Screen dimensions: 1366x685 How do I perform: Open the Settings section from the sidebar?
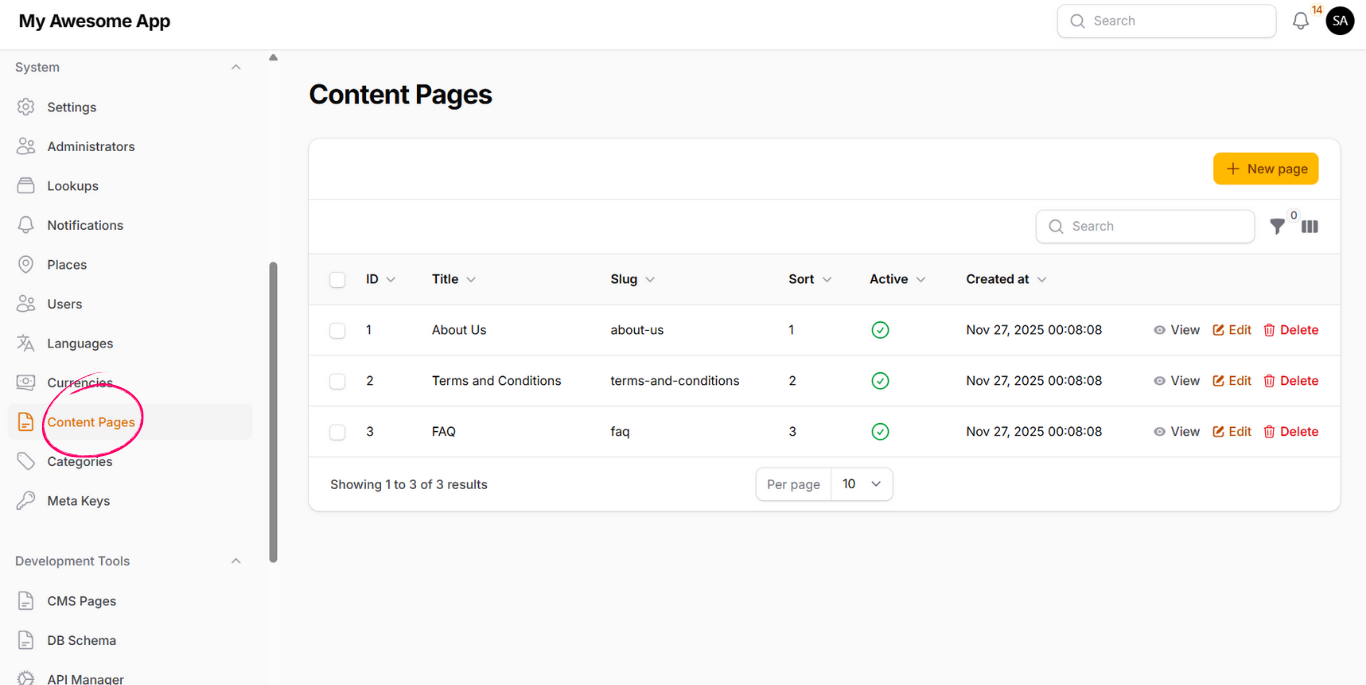pos(70,107)
